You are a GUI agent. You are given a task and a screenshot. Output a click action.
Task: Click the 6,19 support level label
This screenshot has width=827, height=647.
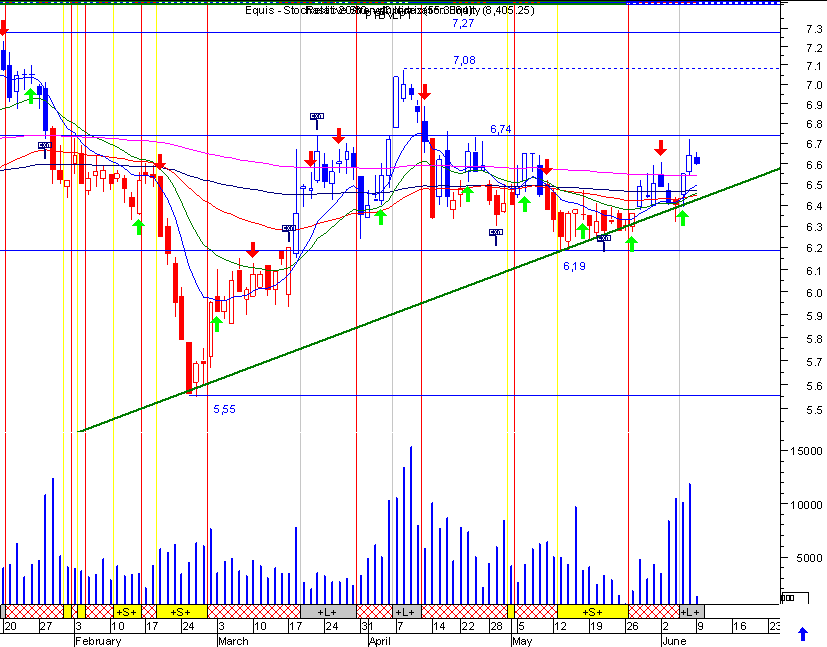[574, 266]
